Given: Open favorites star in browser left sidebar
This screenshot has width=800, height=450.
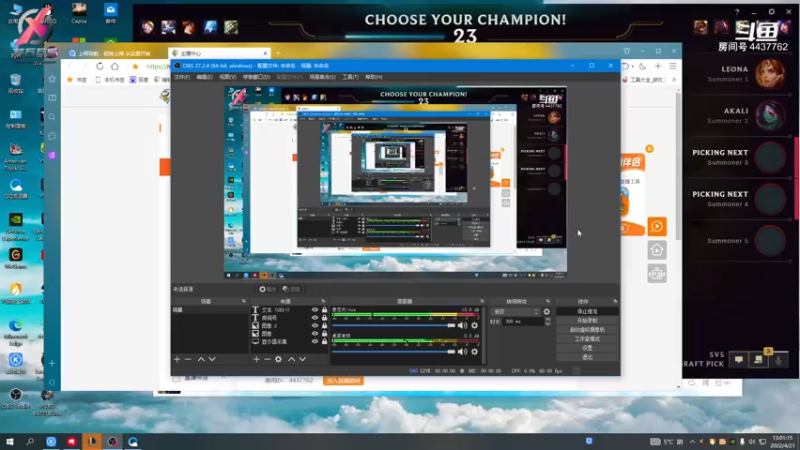Looking at the screenshot, I should [52, 79].
